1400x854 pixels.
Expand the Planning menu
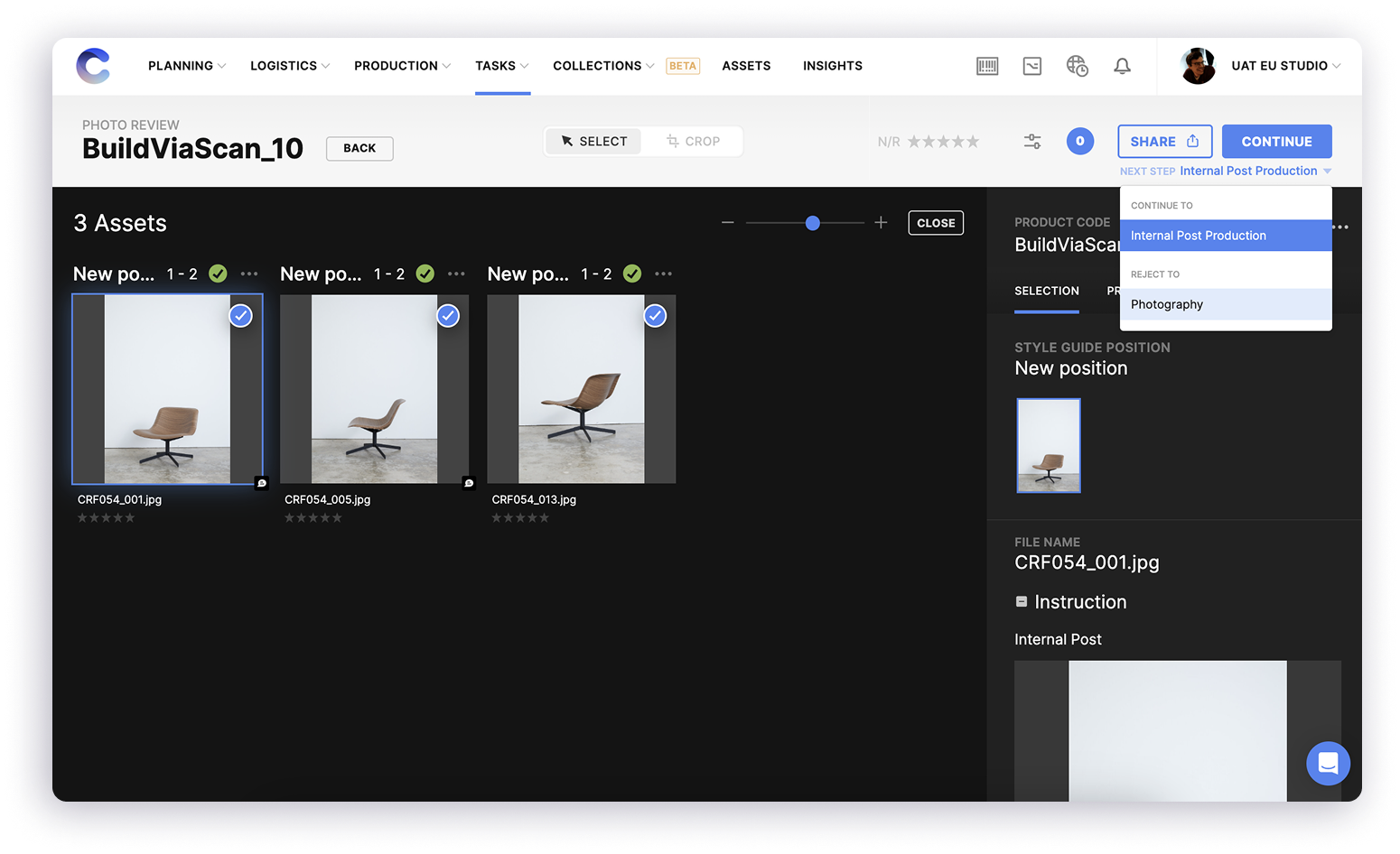pyautogui.click(x=187, y=66)
